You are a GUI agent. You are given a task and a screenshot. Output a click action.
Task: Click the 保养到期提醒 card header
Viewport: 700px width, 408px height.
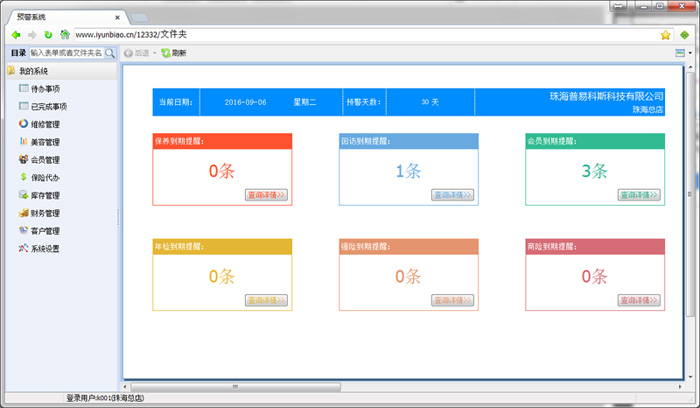point(222,141)
